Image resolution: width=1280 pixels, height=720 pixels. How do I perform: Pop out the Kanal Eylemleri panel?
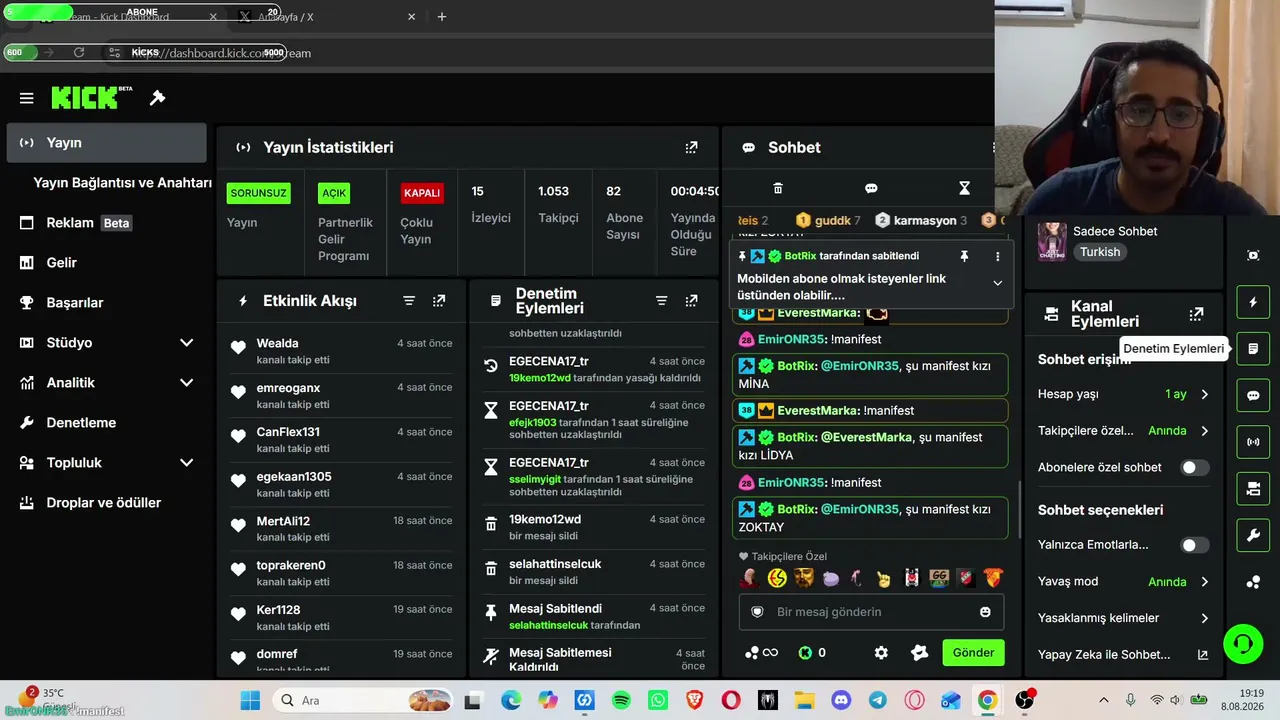point(1196,314)
